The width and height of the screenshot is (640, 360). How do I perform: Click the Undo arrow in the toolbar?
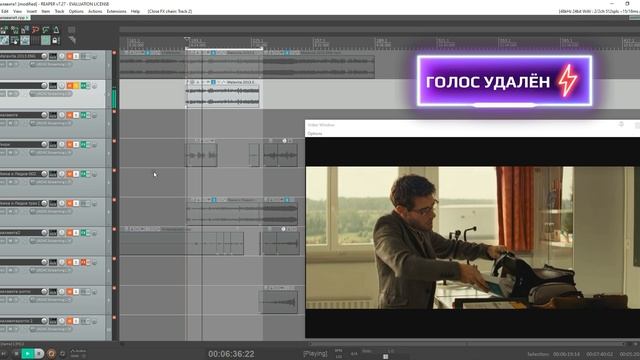[x=36, y=30]
